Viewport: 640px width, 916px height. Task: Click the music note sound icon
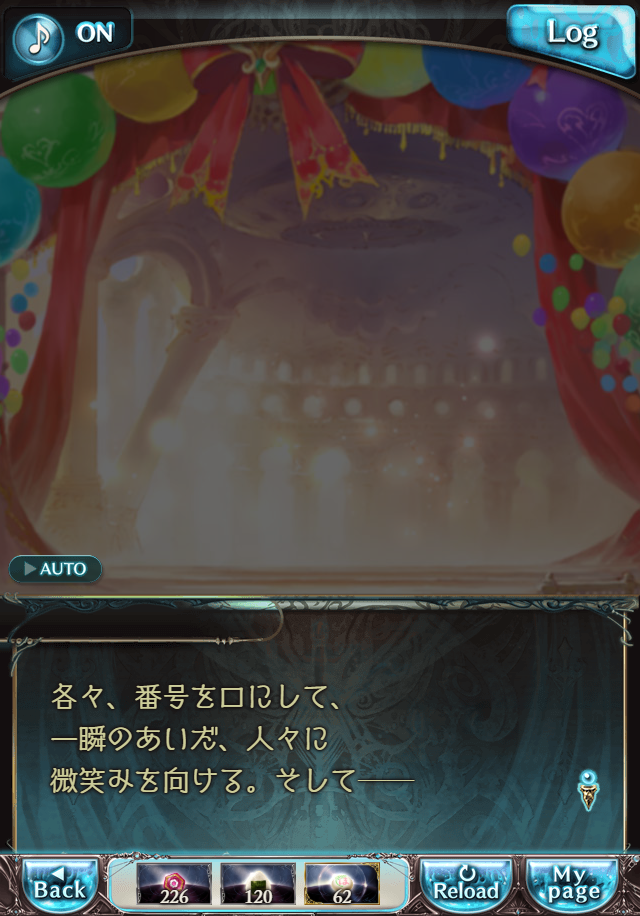click(x=37, y=39)
